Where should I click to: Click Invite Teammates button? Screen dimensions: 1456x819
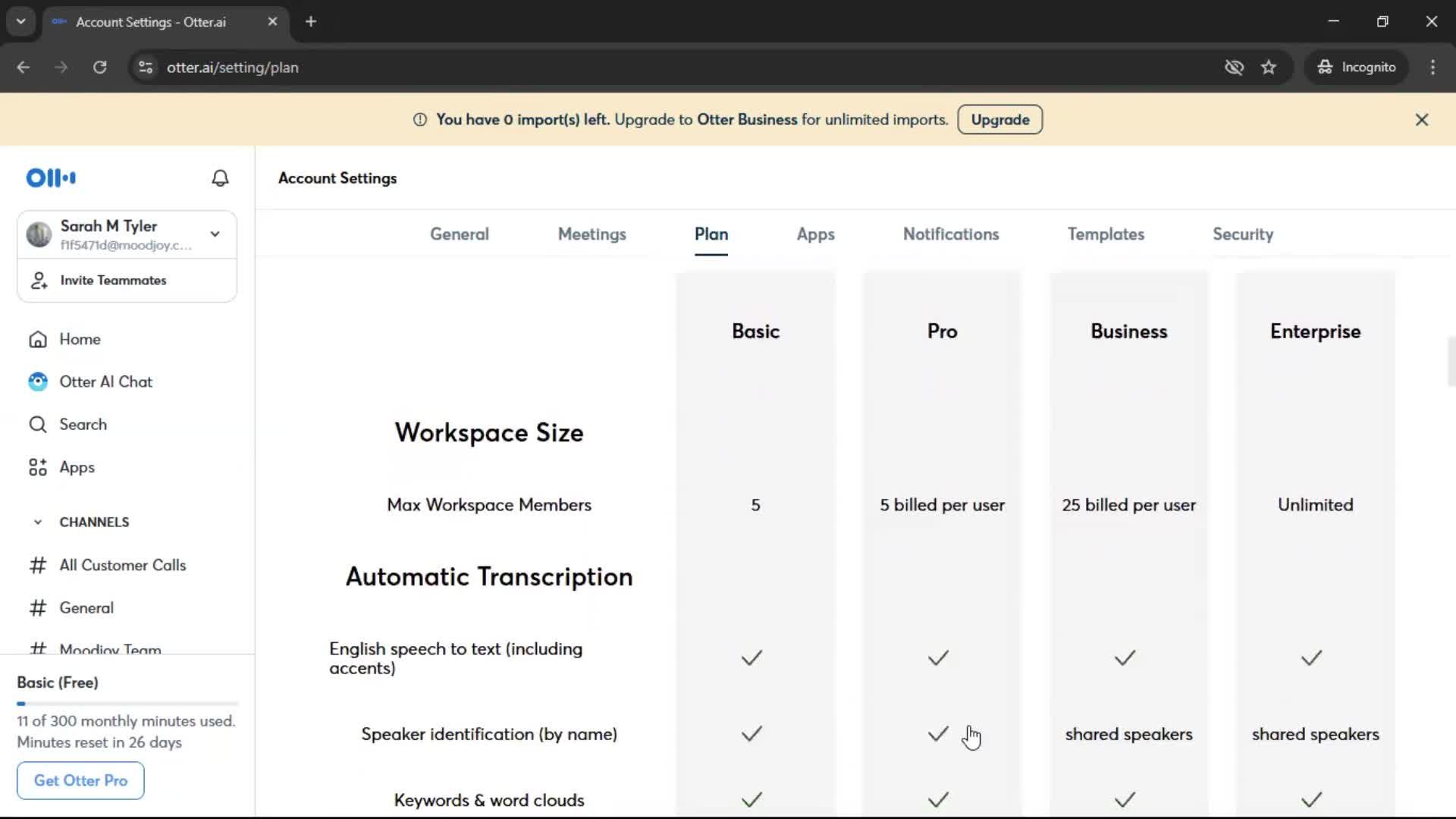[x=127, y=281]
